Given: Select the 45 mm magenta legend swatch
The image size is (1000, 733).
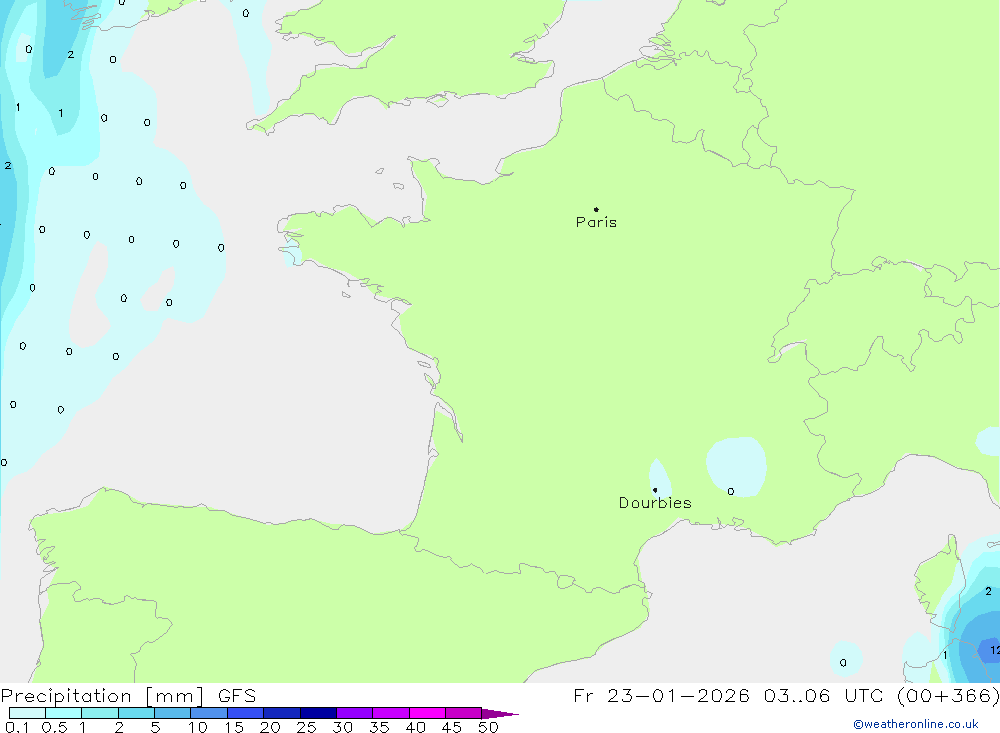Looking at the screenshot, I should pyautogui.click(x=463, y=713).
